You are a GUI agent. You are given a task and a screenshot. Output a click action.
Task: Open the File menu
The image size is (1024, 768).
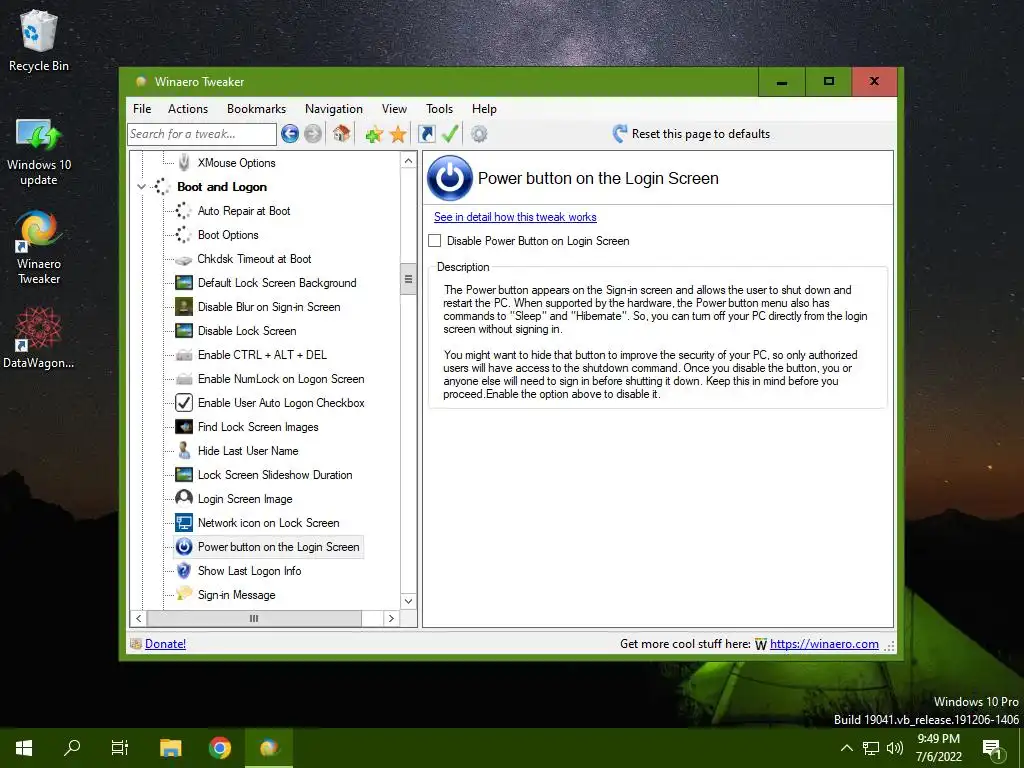[x=142, y=108]
